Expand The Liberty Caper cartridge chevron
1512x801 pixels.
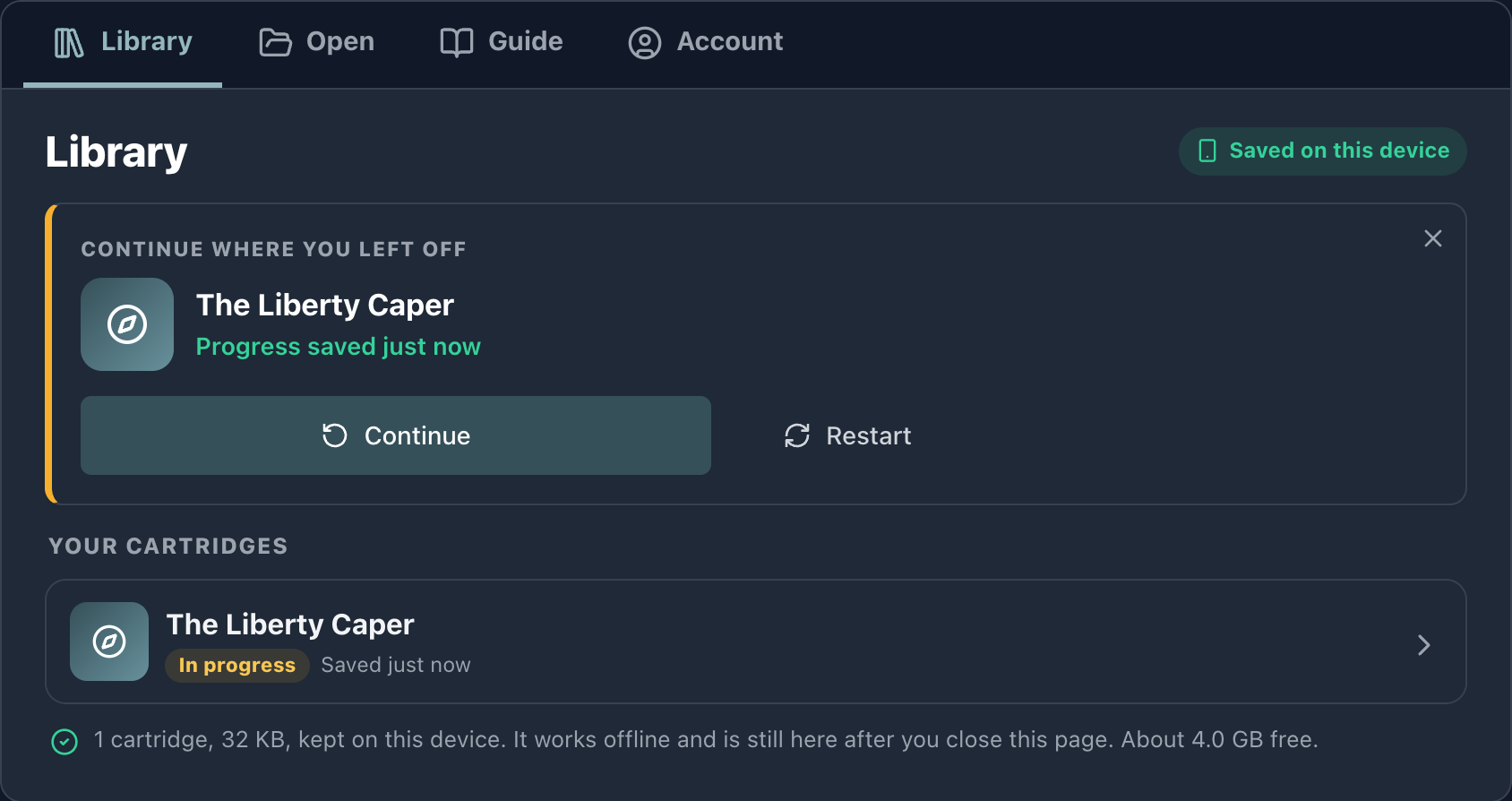pyautogui.click(x=1424, y=645)
